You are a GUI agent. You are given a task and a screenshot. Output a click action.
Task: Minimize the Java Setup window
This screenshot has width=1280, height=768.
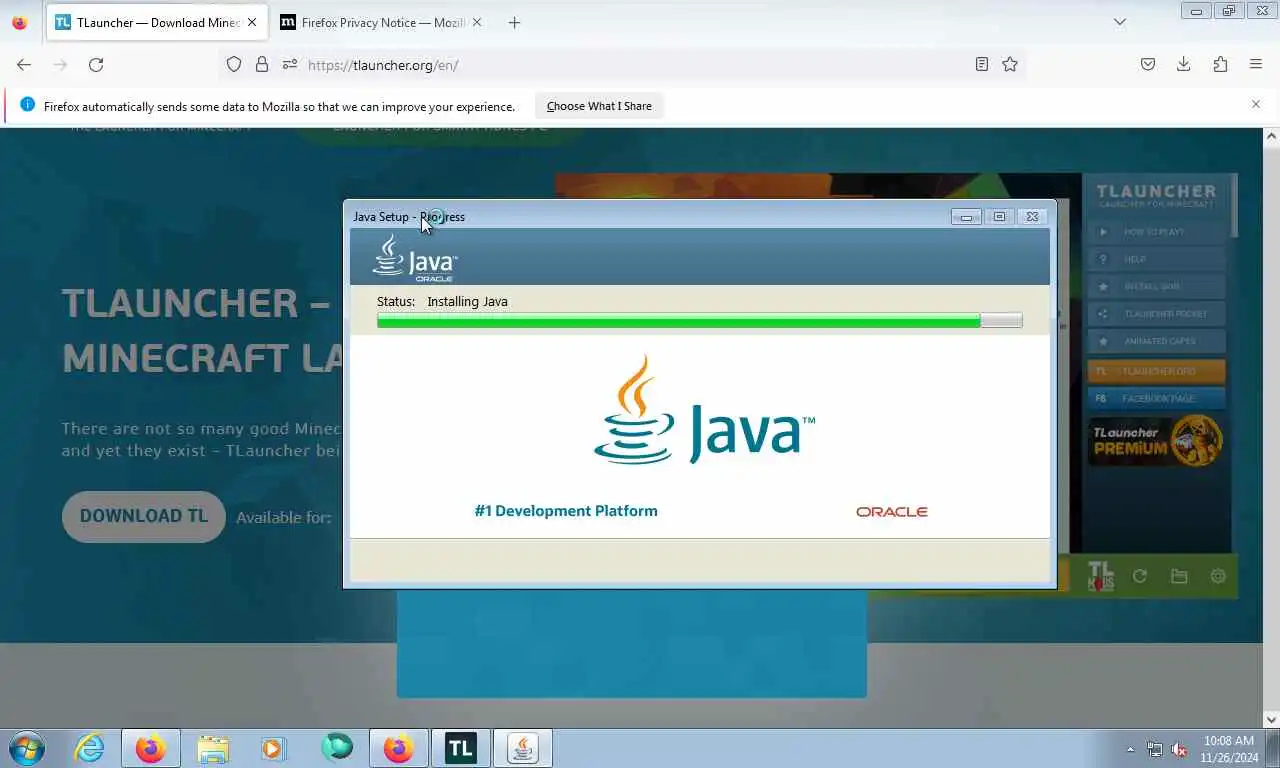(x=966, y=217)
